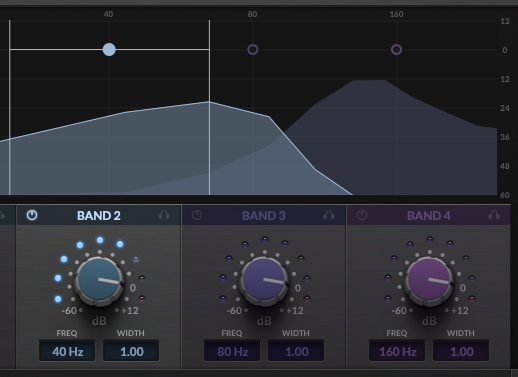The width and height of the screenshot is (518, 377).
Task: Click the right edge line of Band 2 range
Action: (209, 107)
